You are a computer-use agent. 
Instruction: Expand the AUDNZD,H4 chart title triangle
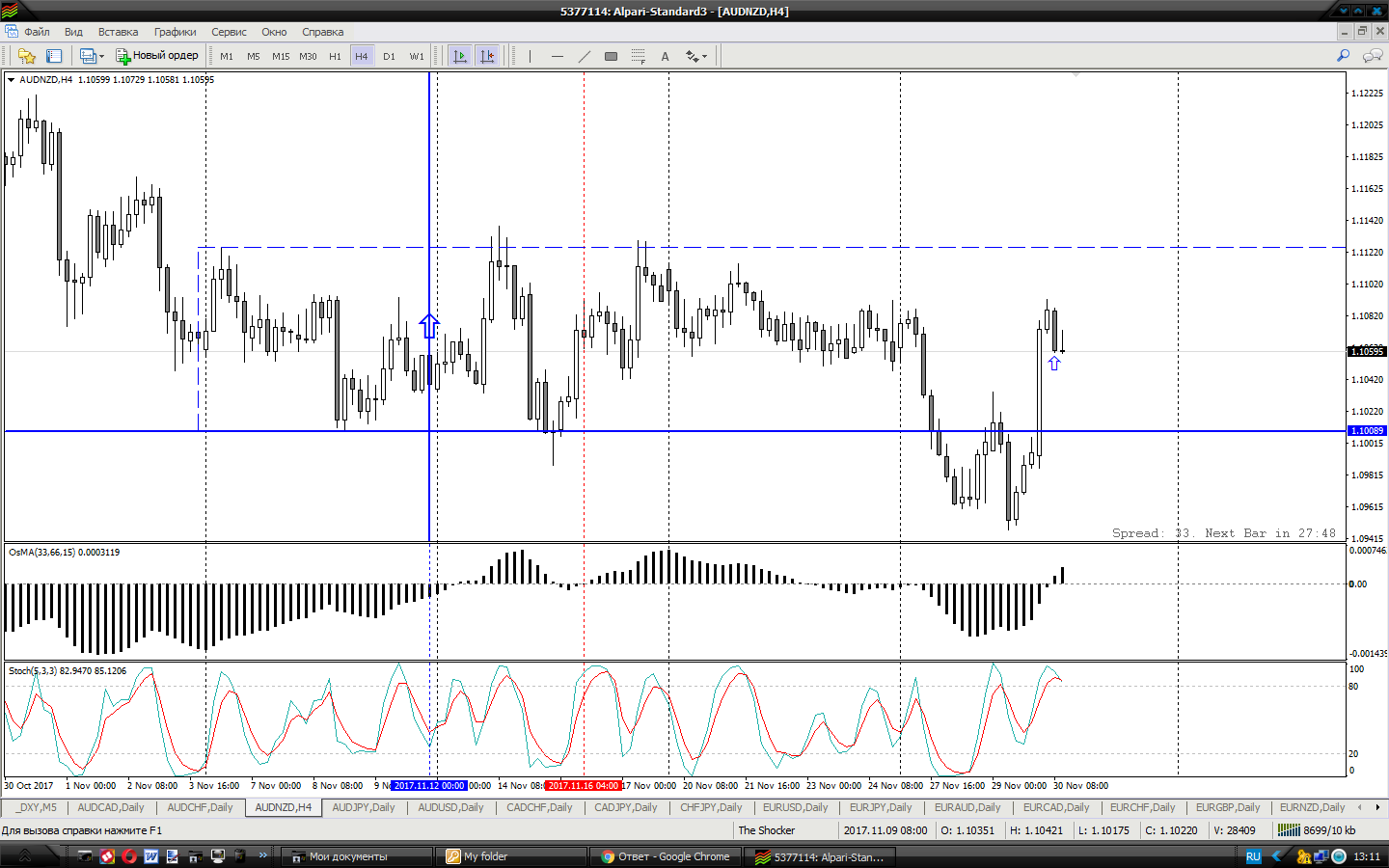(x=11, y=80)
